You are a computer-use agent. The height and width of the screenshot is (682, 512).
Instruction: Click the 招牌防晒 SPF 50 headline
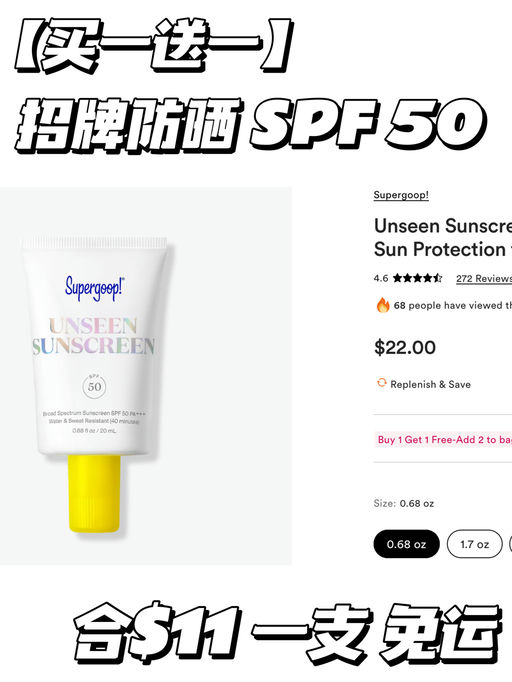pyautogui.click(x=251, y=124)
